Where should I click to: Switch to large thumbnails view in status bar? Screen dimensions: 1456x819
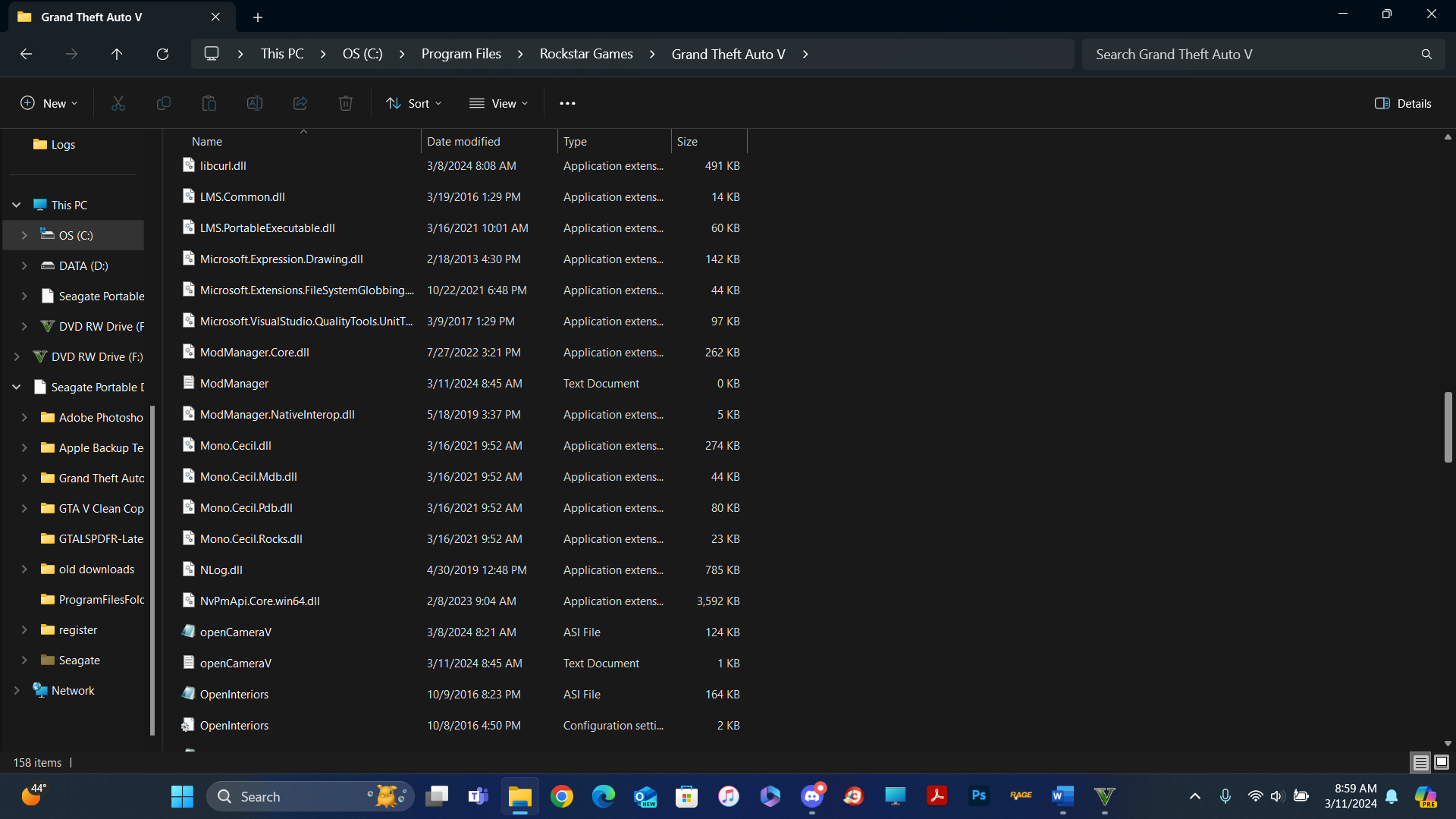(1442, 762)
